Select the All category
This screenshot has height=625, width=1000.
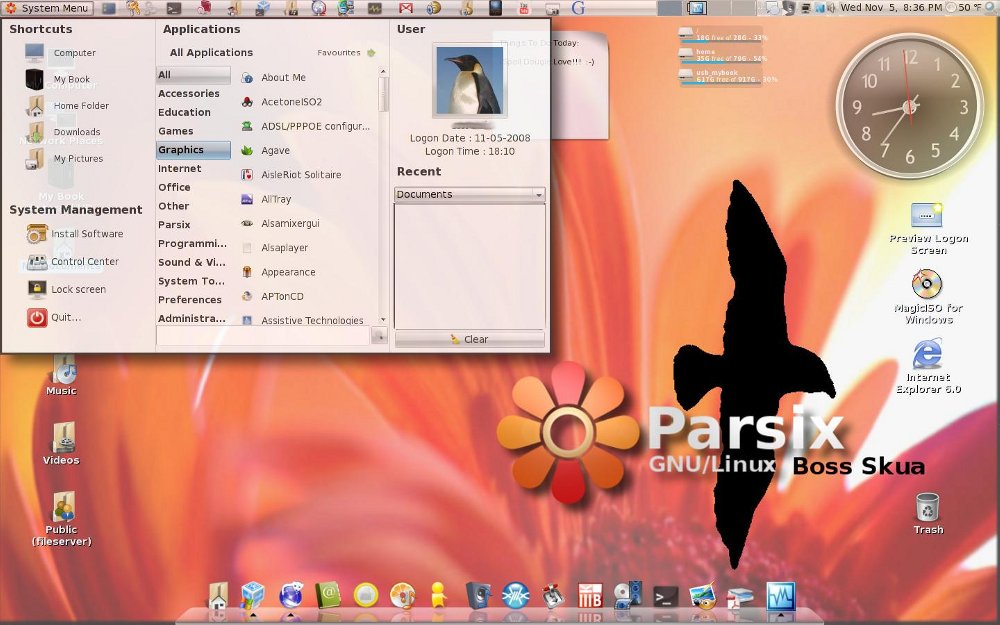point(193,75)
